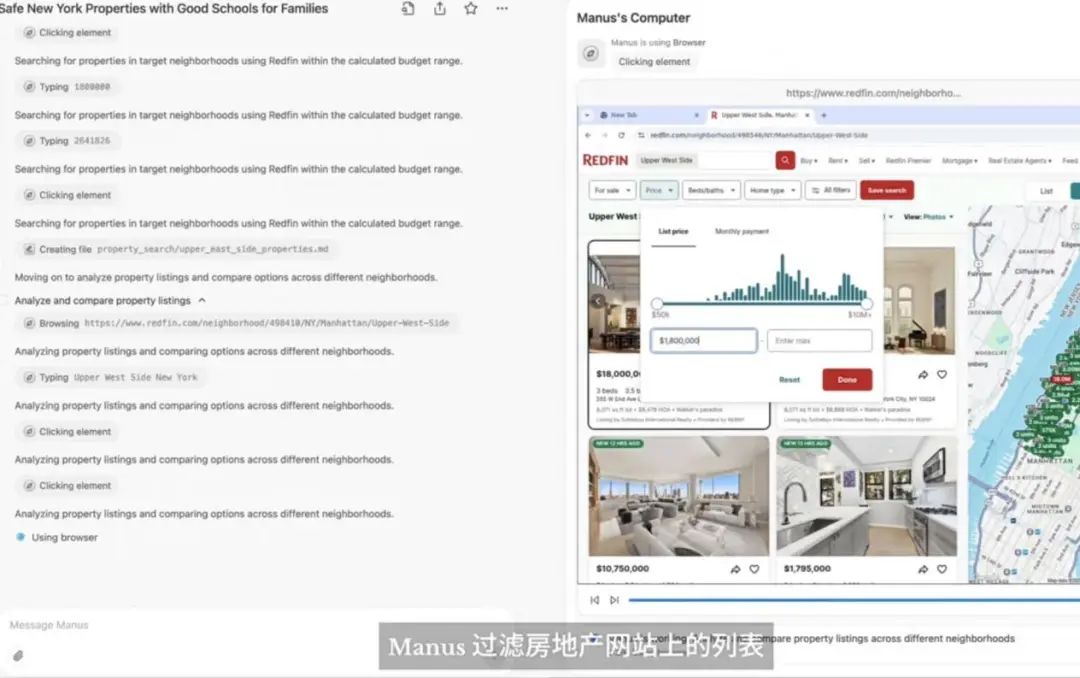
Task: Expand the Buy menu
Action: coord(809,161)
